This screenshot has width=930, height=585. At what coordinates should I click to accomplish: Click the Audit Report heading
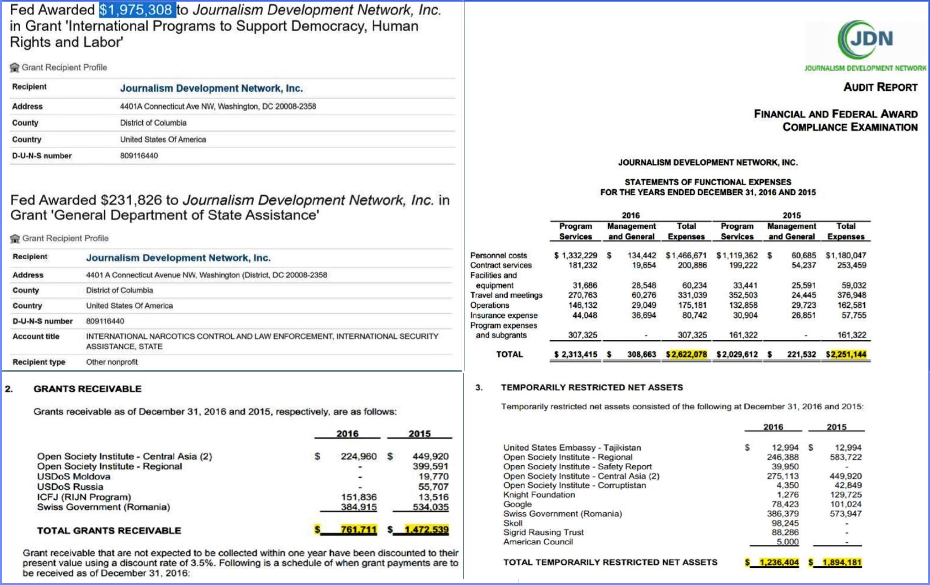coord(879,88)
